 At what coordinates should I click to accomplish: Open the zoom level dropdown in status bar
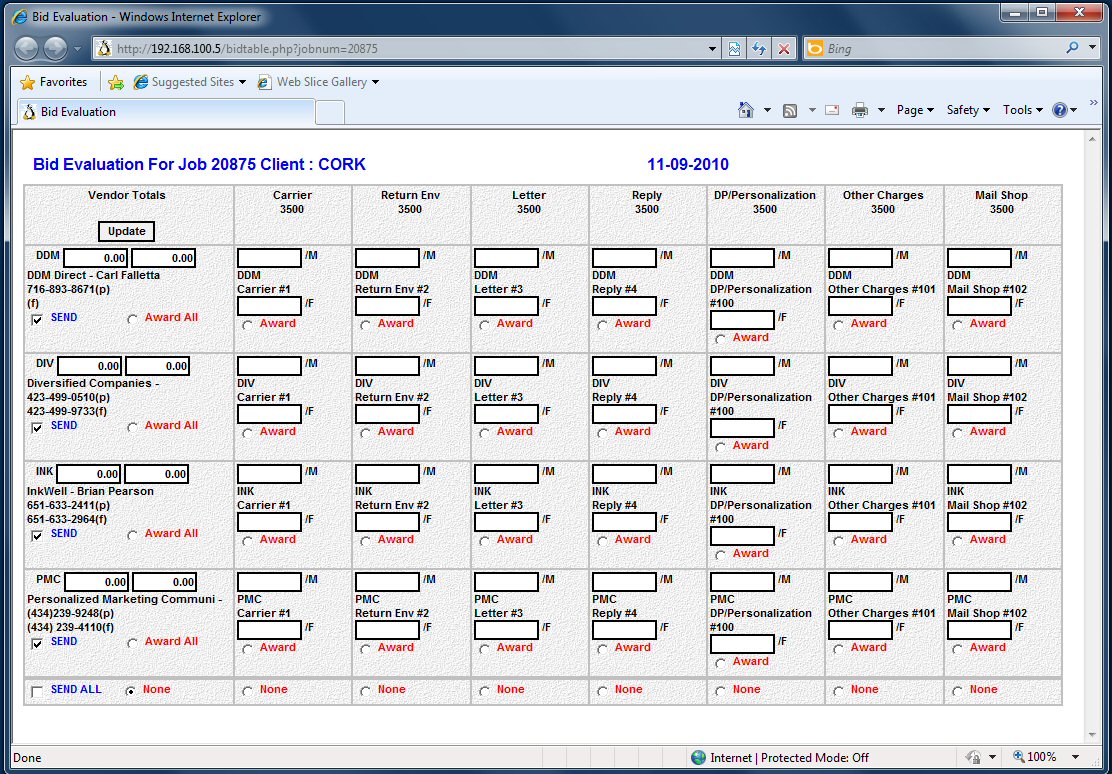point(1075,758)
